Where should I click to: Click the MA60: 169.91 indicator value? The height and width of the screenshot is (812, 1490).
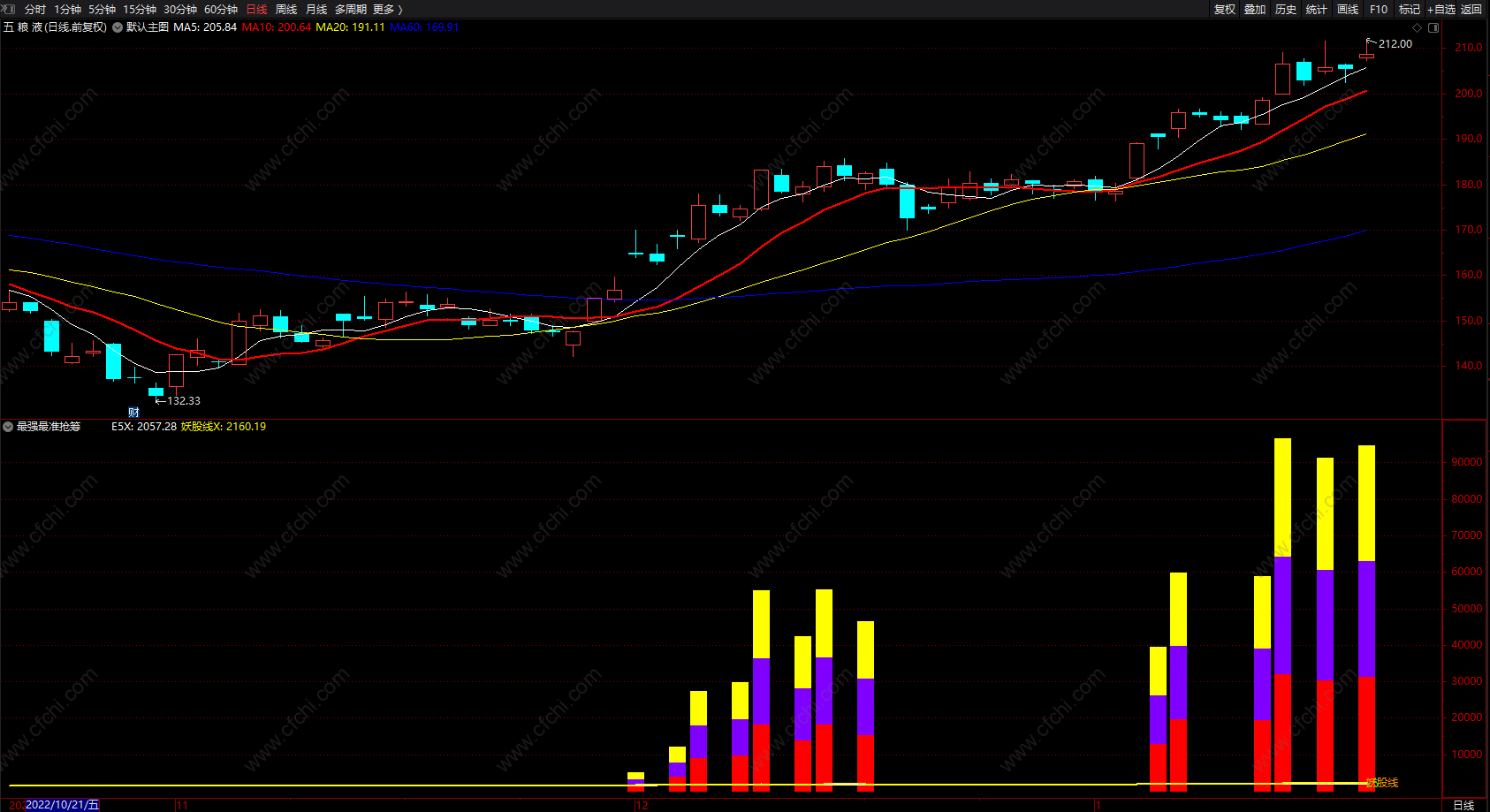pos(424,27)
